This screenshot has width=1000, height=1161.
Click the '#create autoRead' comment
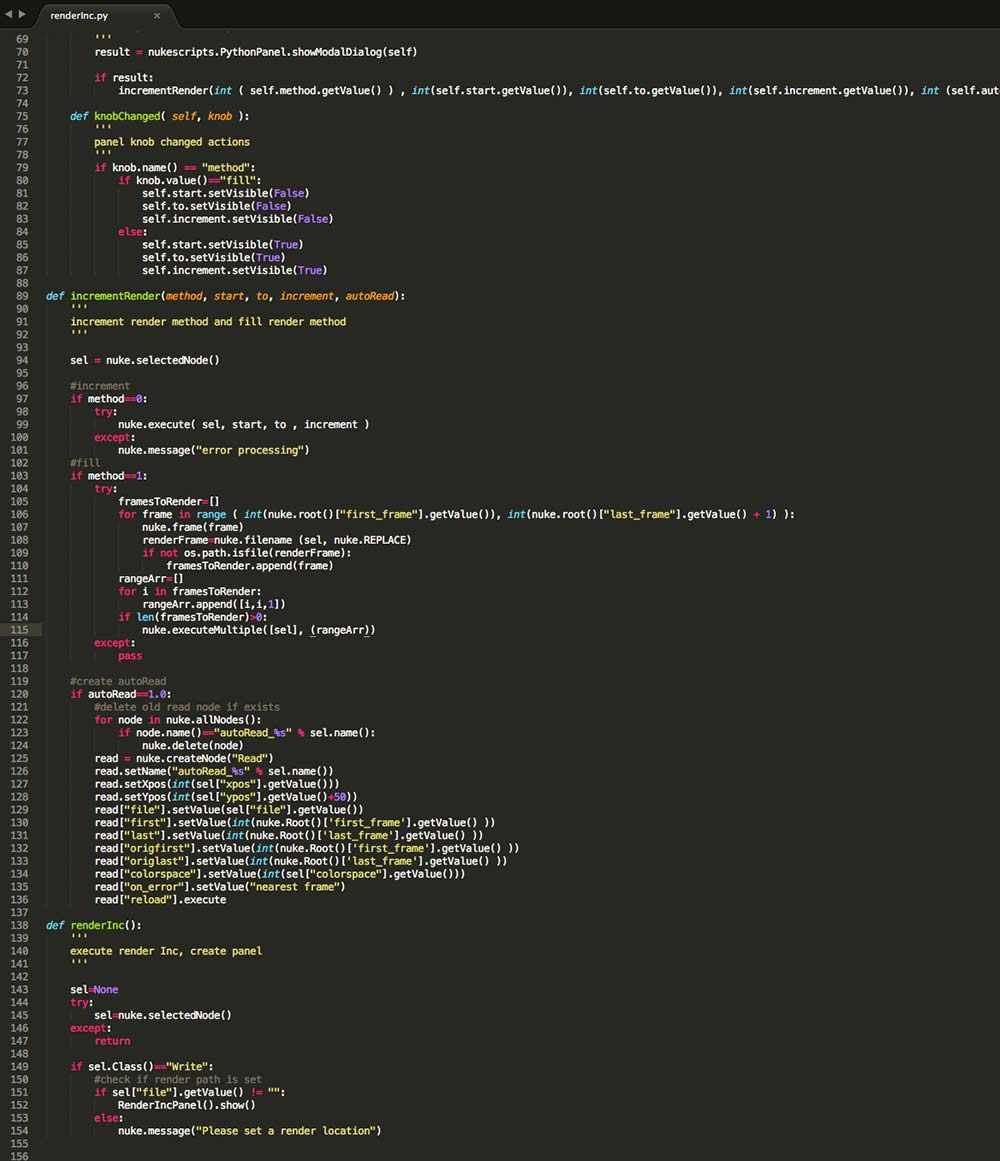click(118, 681)
